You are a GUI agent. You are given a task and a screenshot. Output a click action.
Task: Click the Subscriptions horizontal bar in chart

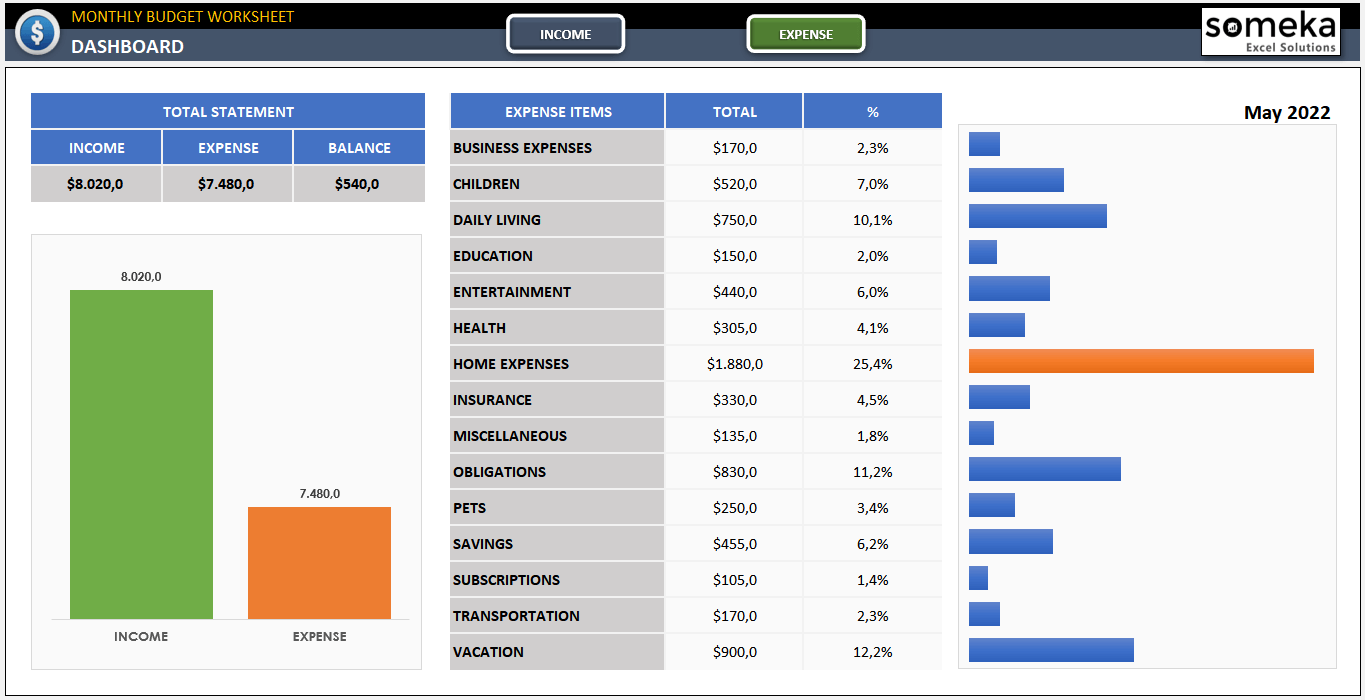pyautogui.click(x=978, y=578)
